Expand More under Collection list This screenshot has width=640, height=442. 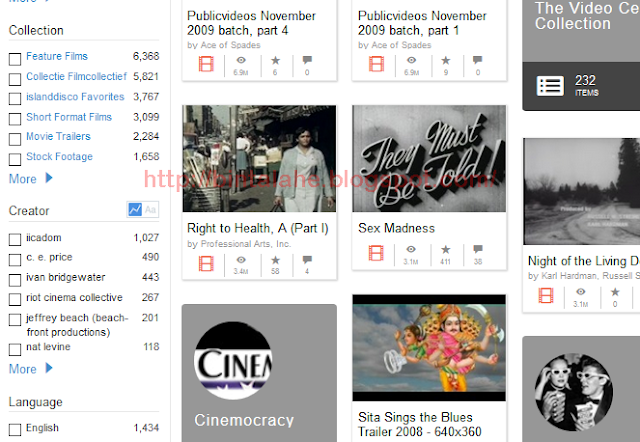point(31,179)
